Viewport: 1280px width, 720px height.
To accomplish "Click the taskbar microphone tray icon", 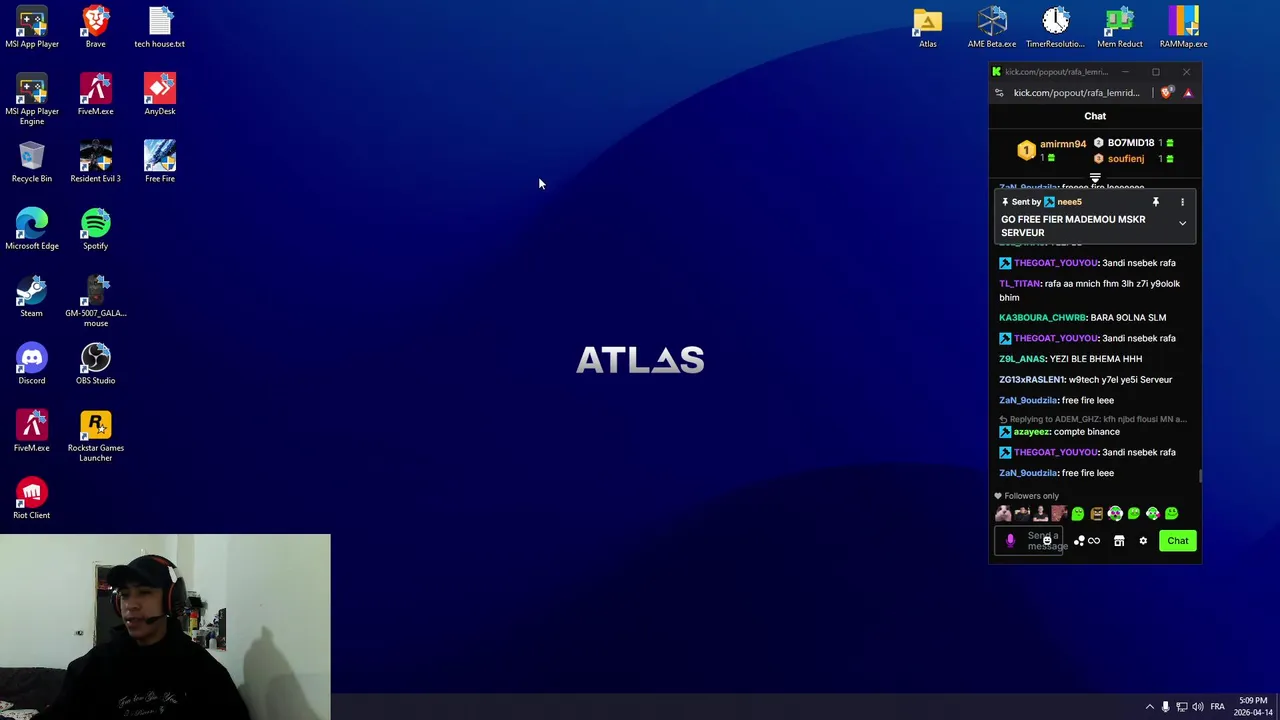I will pyautogui.click(x=1165, y=707).
